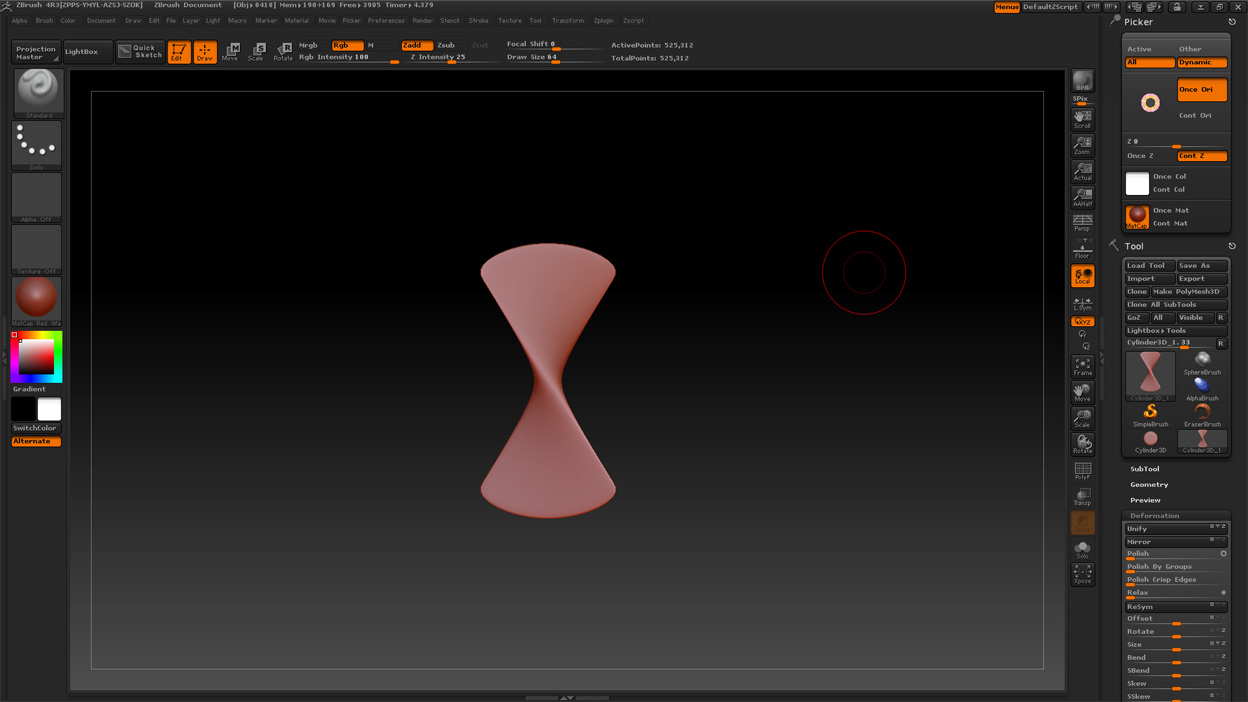Open the Preferences menu

(x=386, y=20)
